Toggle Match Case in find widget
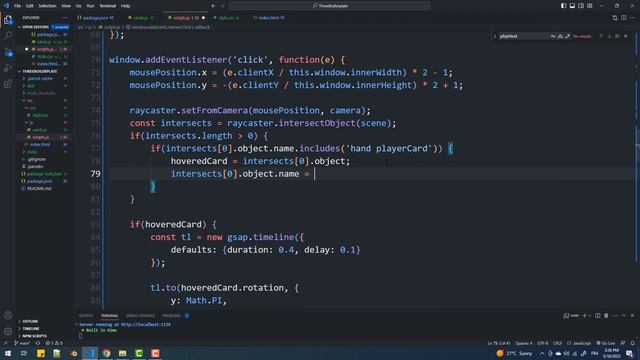This screenshot has width=640, height=360. (x=553, y=36)
